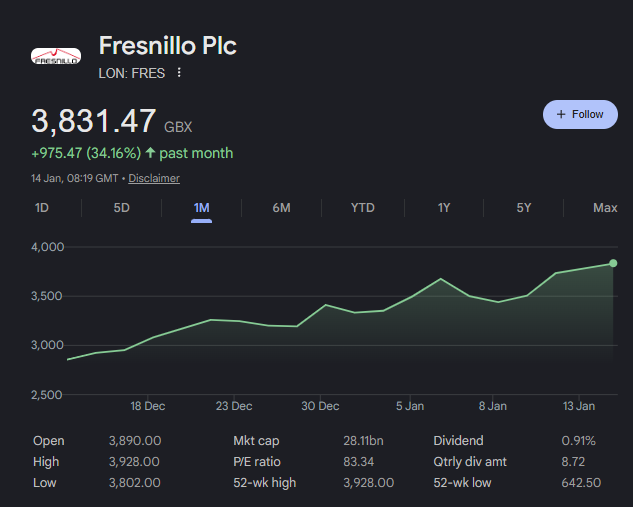The image size is (633, 507).
Task: View the 1Y price chart
Action: [444, 208]
